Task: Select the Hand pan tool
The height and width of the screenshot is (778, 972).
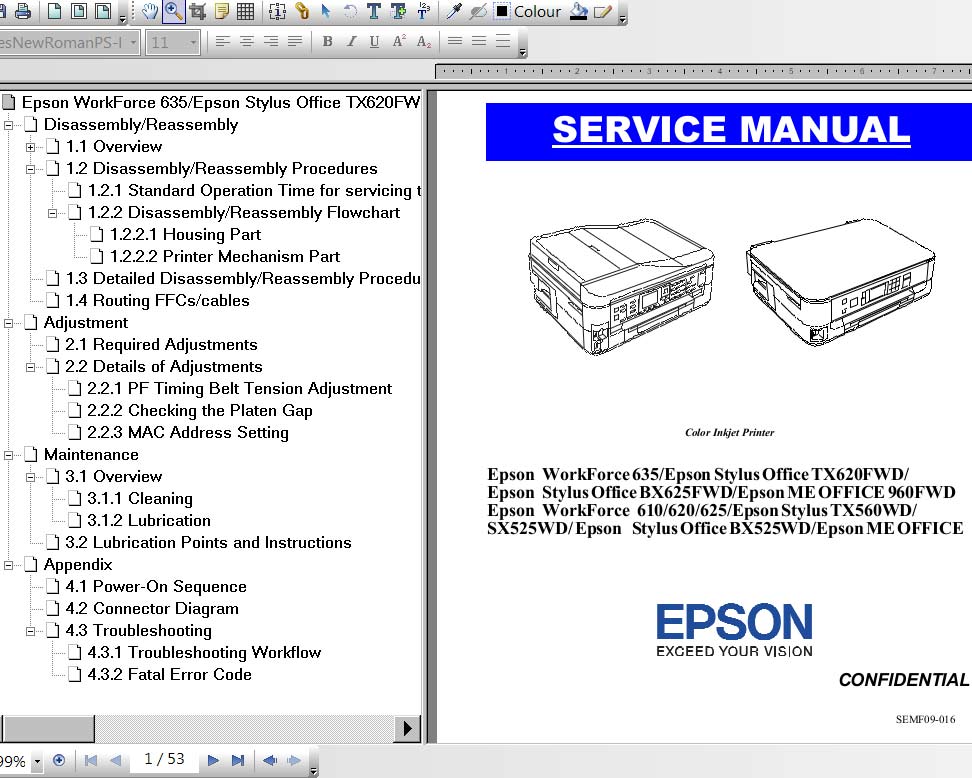Action: [x=149, y=11]
